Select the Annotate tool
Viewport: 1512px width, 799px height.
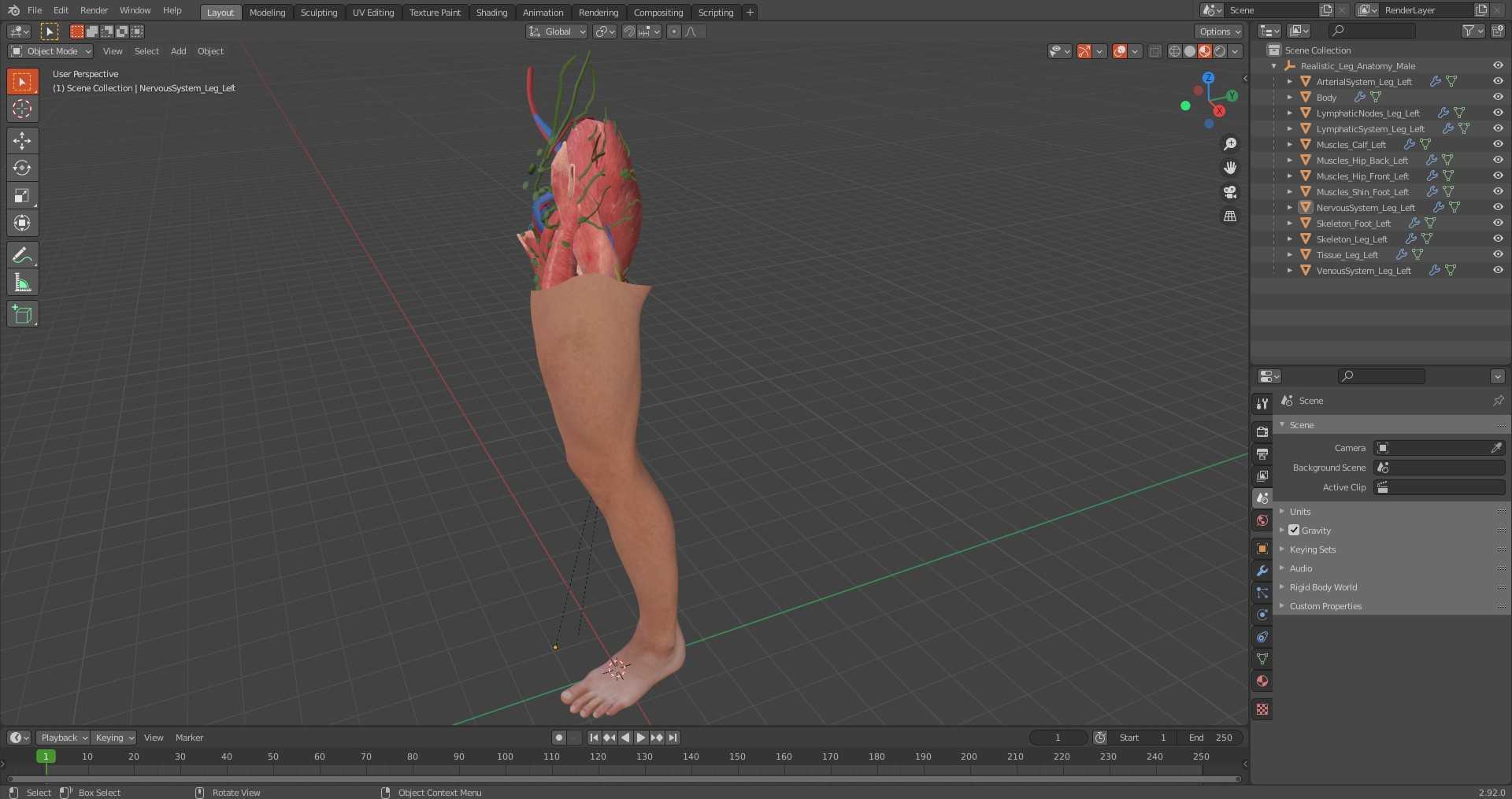pos(22,255)
